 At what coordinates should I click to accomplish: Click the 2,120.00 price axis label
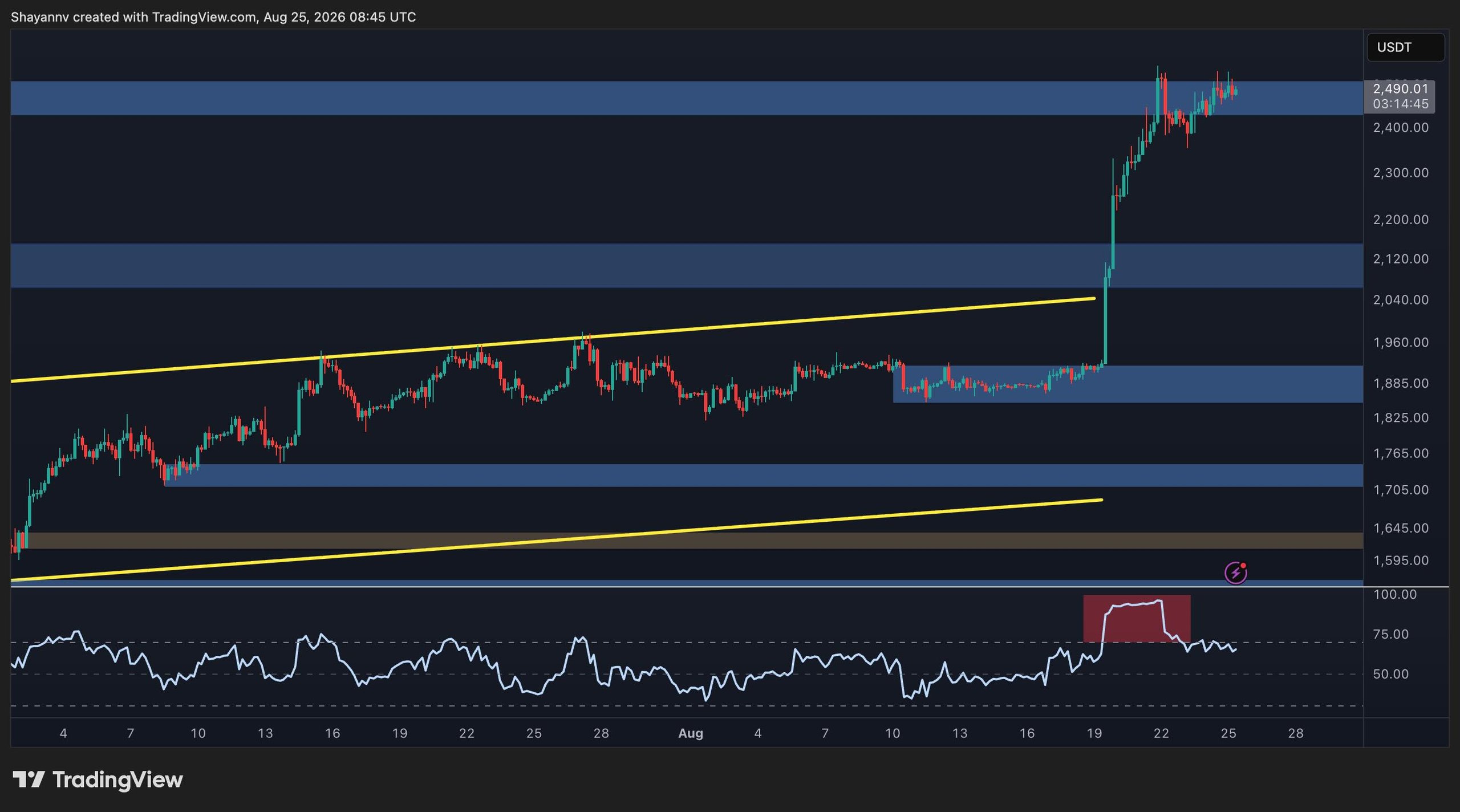coord(1401,259)
